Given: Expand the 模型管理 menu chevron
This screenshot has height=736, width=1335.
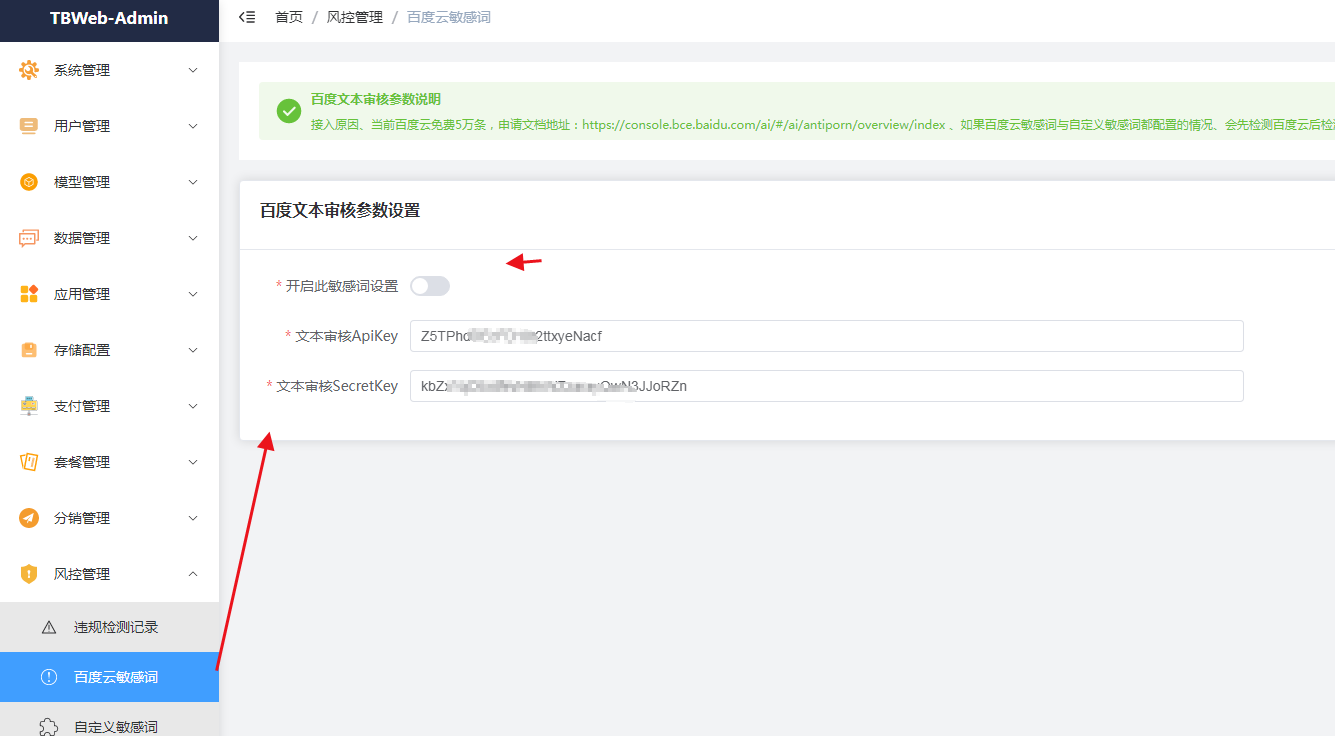Looking at the screenshot, I should click(193, 182).
